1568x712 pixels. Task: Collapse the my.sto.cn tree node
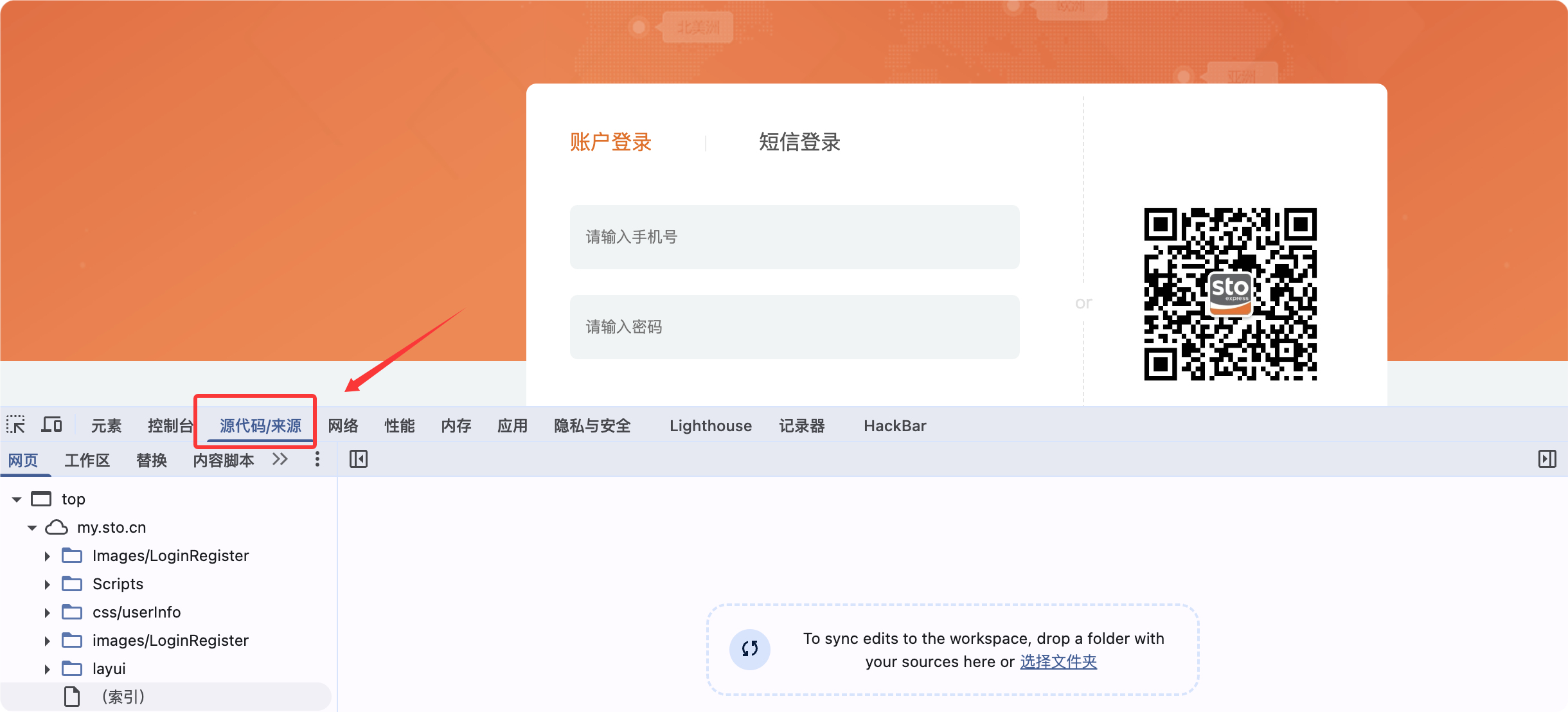31,527
